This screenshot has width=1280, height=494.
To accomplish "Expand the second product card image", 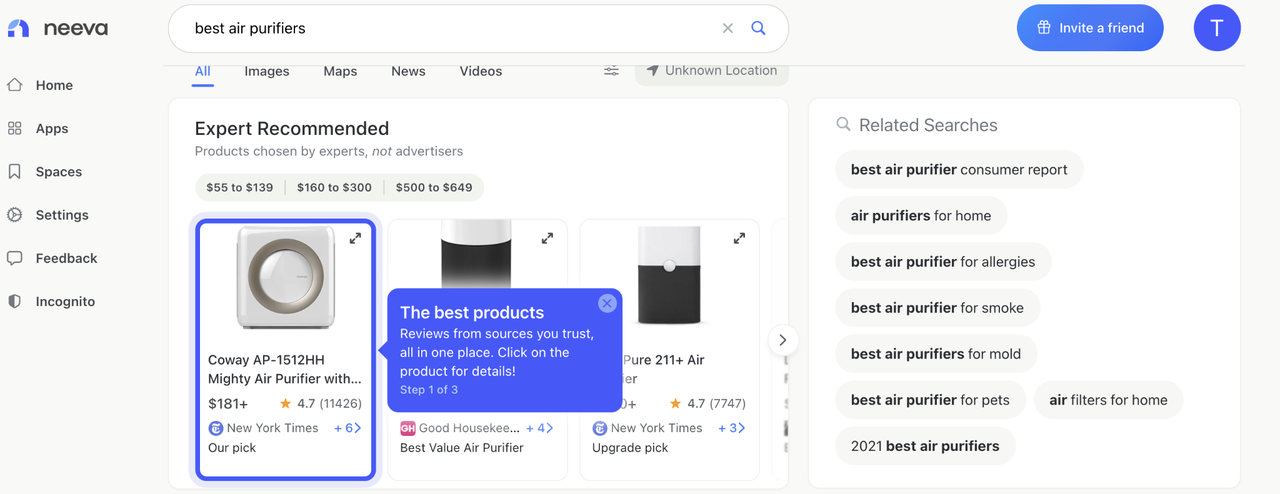I will [547, 238].
